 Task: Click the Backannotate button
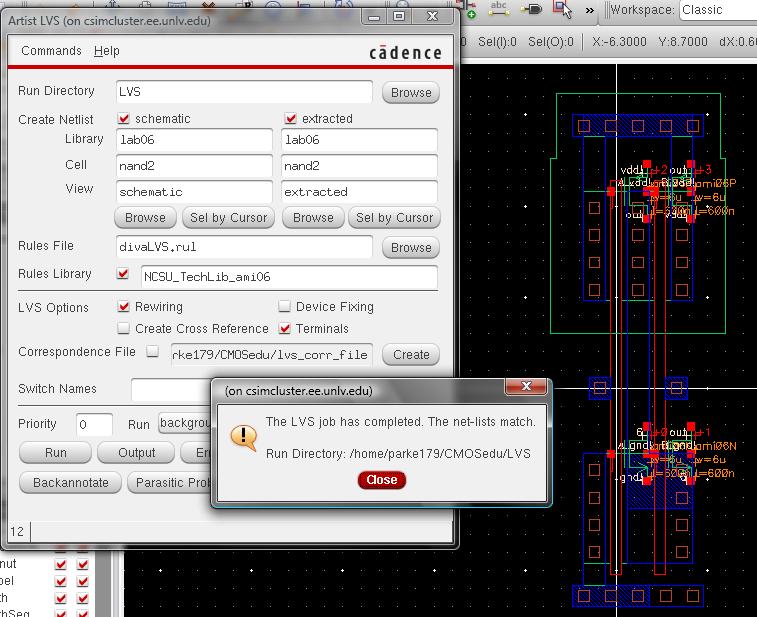pos(68,483)
